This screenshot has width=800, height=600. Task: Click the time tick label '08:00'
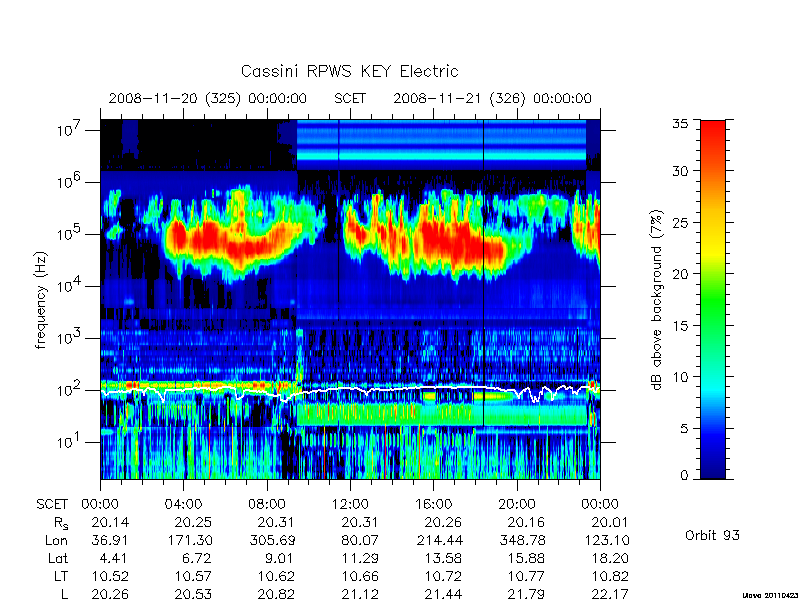267,504
